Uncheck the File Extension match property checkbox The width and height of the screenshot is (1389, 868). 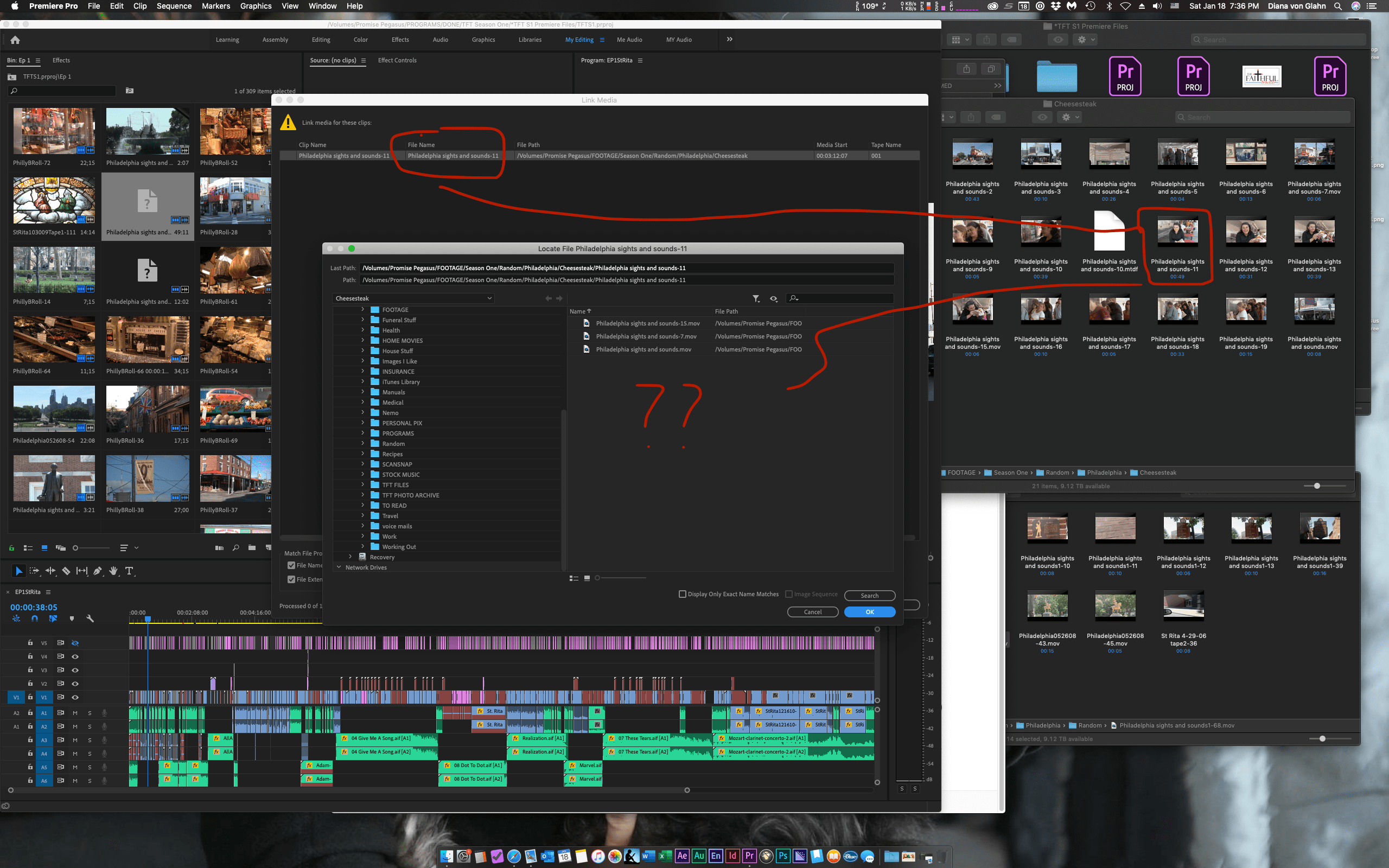291,579
